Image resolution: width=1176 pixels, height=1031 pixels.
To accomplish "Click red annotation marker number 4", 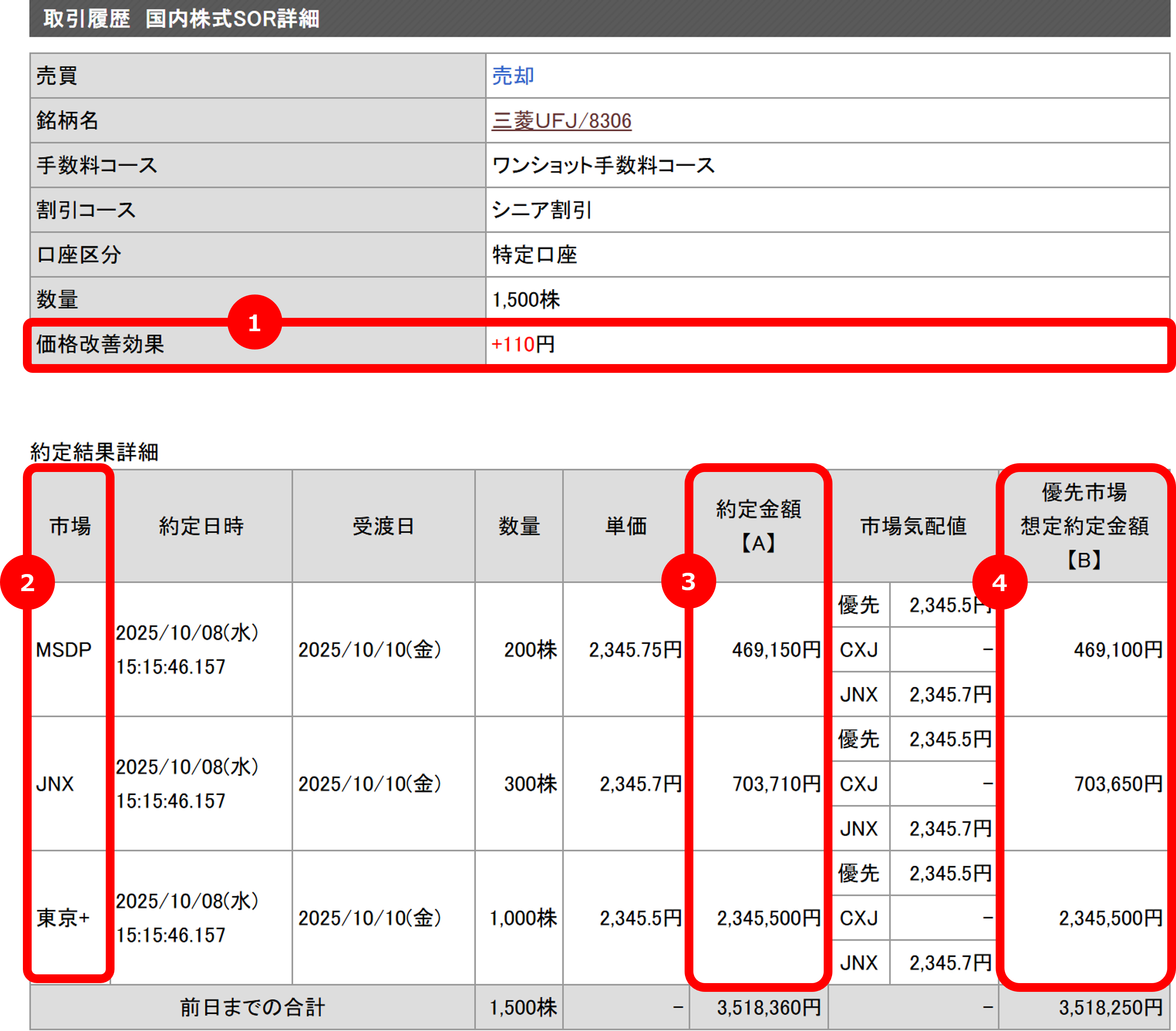I will 999,582.
